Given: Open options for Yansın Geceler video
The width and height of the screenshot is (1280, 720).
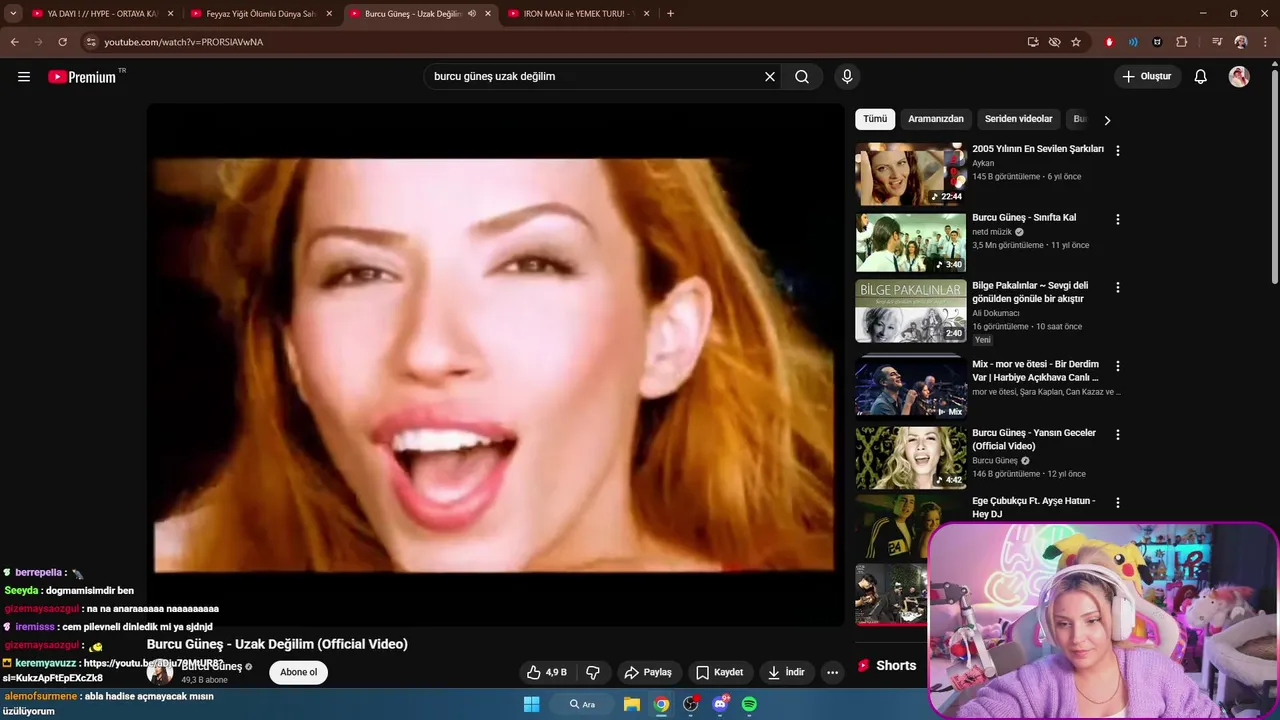Looking at the screenshot, I should tap(1118, 435).
